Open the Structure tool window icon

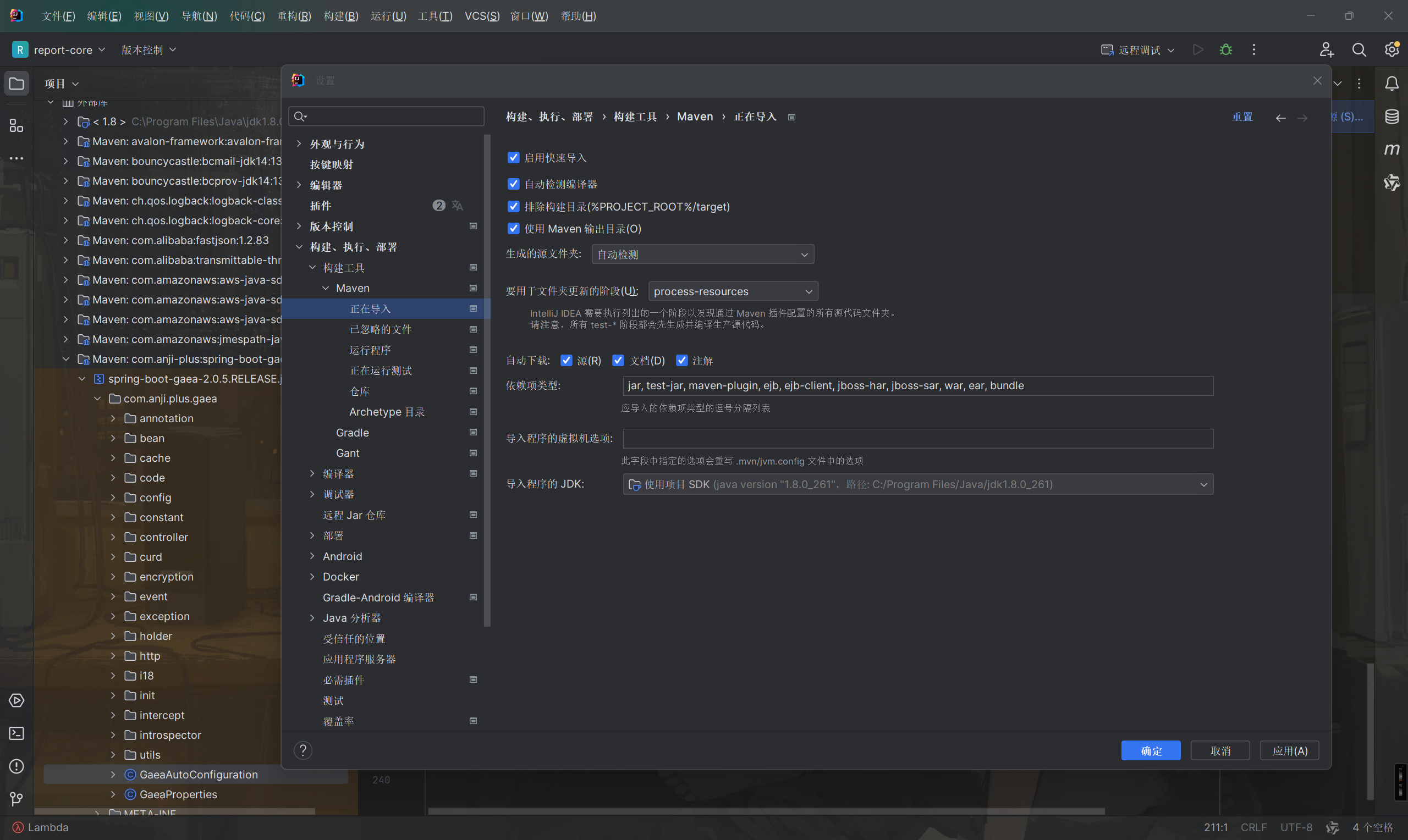click(x=16, y=125)
